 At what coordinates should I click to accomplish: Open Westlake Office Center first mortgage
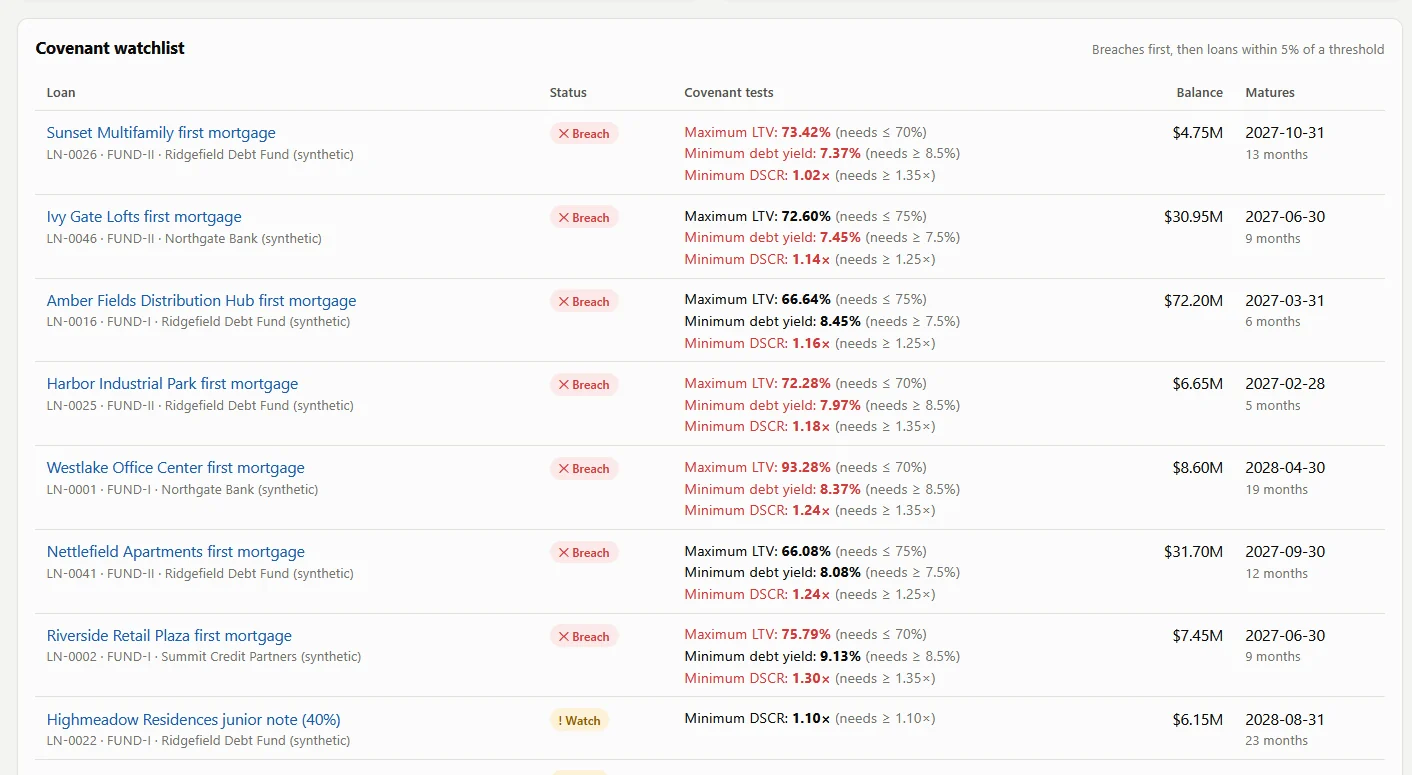coord(176,468)
